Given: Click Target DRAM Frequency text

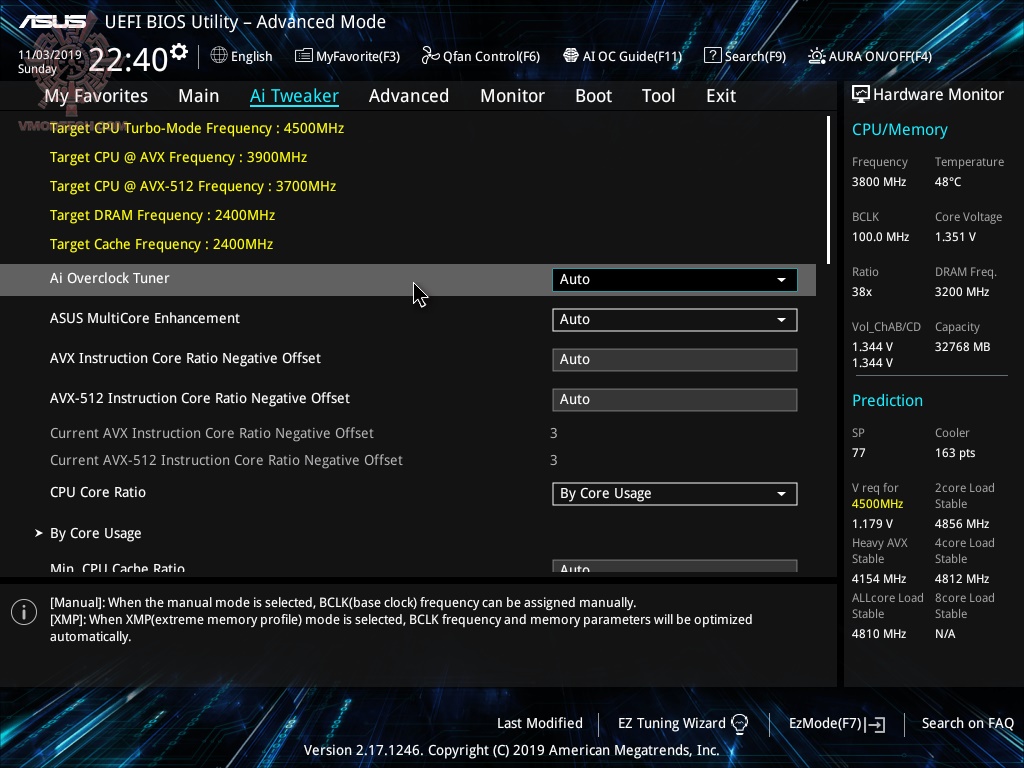Looking at the screenshot, I should (x=162, y=216).
